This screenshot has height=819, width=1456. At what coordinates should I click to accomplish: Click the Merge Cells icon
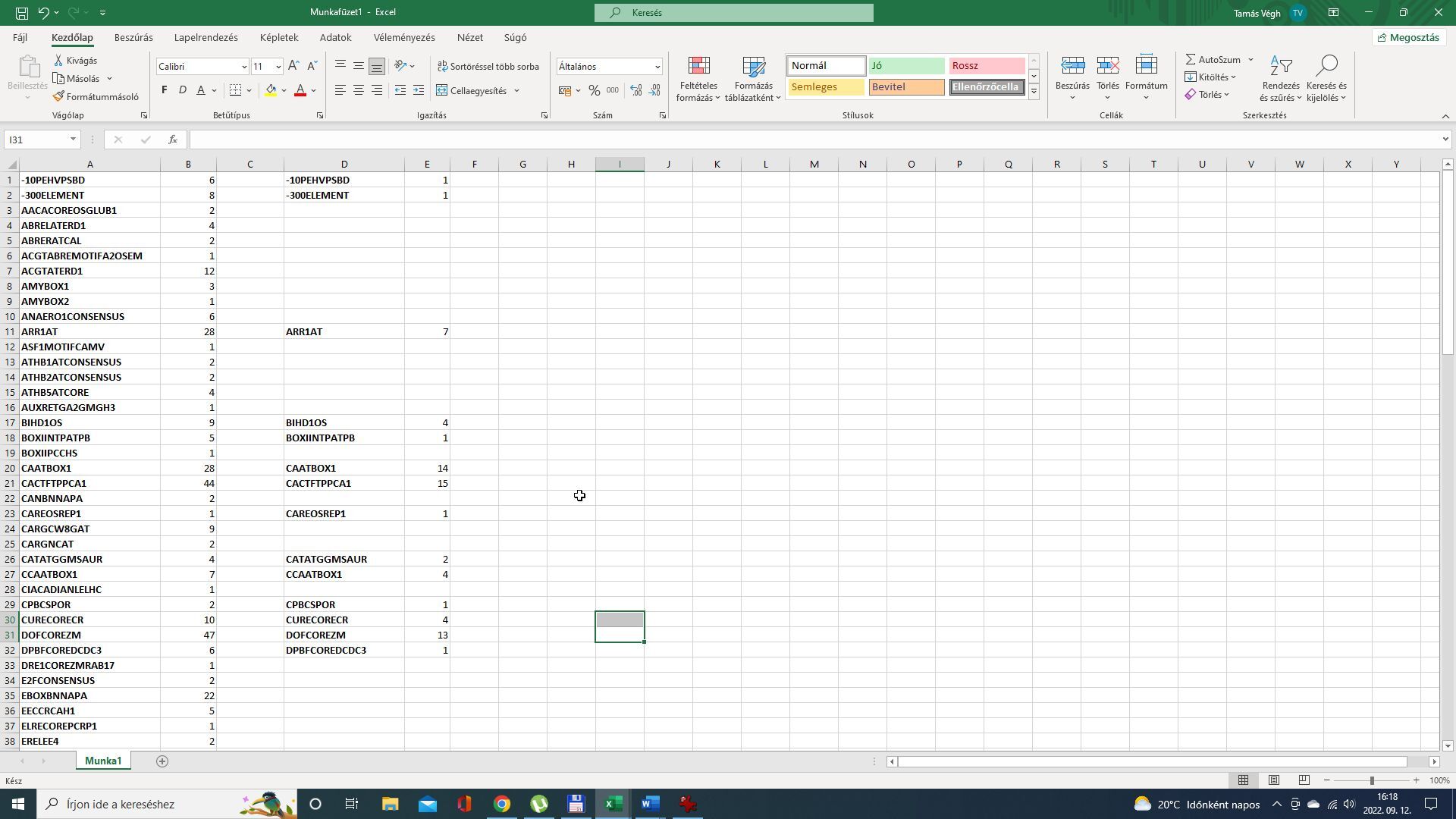[x=442, y=91]
